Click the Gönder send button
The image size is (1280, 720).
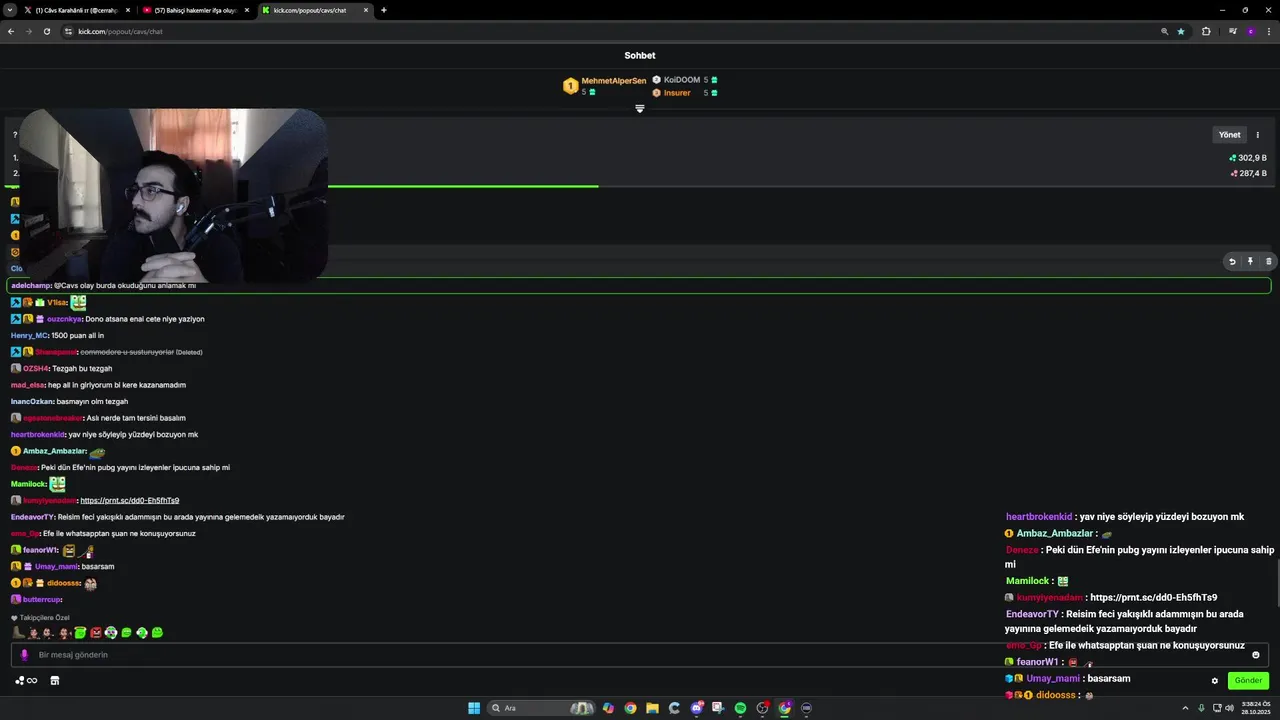point(1248,681)
